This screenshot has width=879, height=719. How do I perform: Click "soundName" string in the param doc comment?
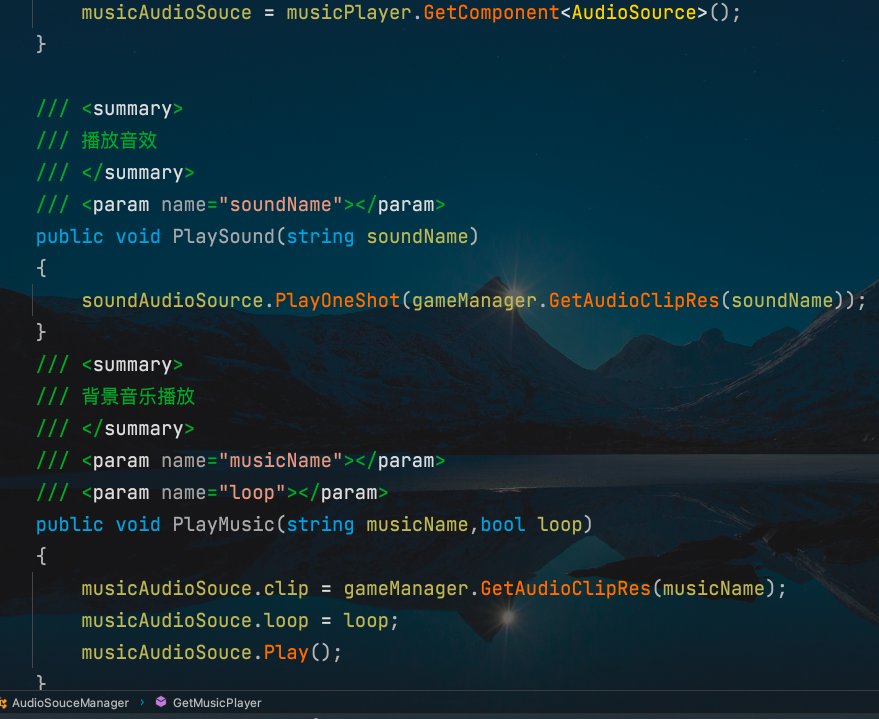tap(280, 205)
